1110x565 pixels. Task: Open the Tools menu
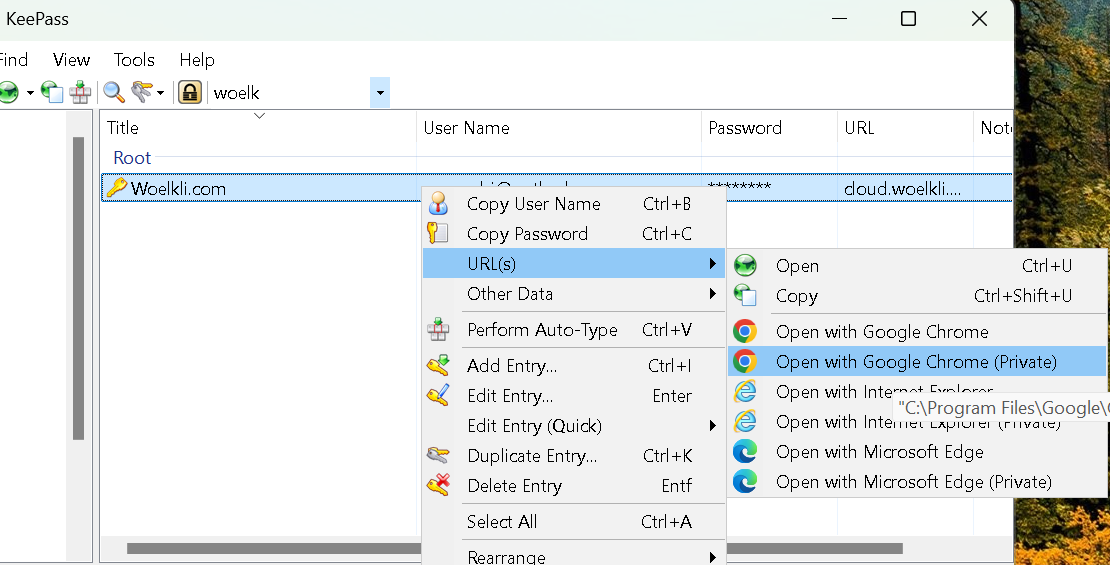coord(134,60)
